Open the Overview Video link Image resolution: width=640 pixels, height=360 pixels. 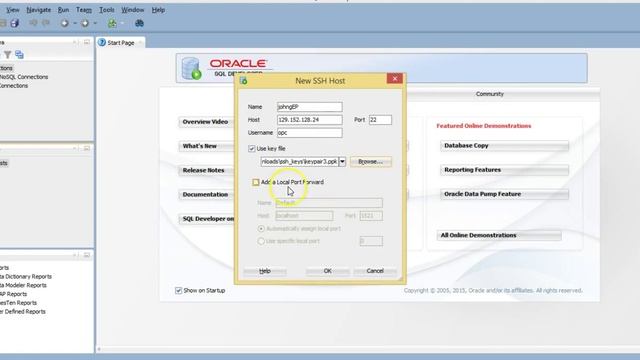coord(205,122)
